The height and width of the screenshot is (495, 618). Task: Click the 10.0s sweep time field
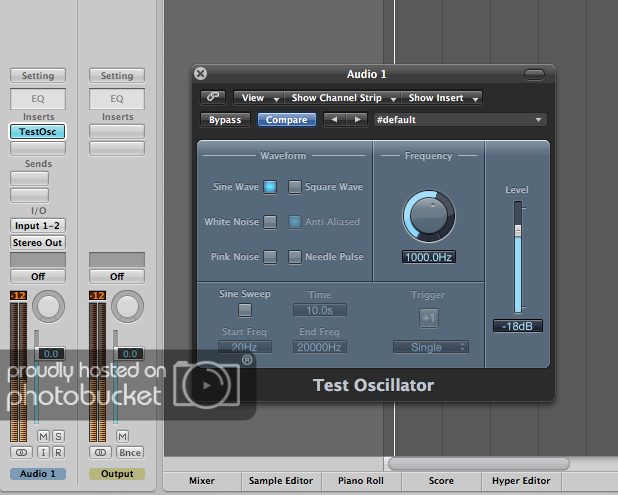pyautogui.click(x=320, y=310)
